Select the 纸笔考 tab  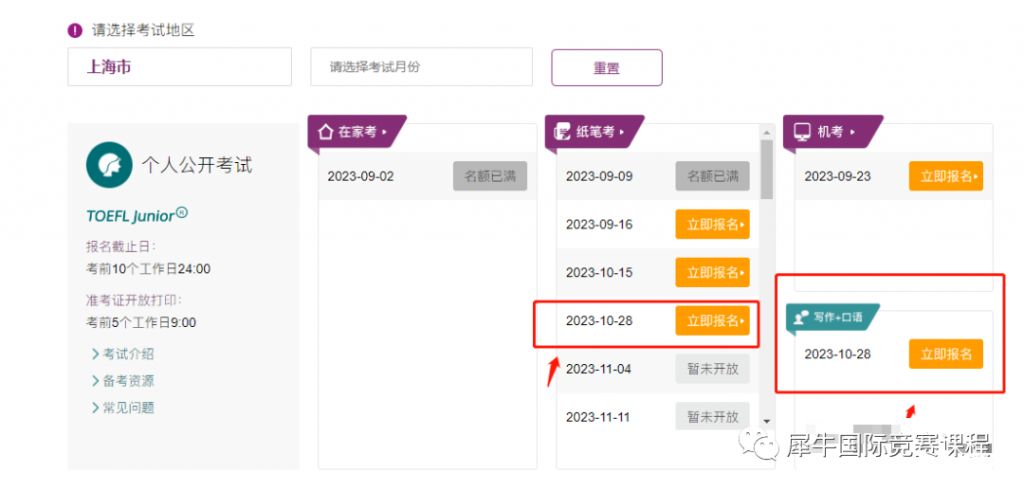[594, 133]
